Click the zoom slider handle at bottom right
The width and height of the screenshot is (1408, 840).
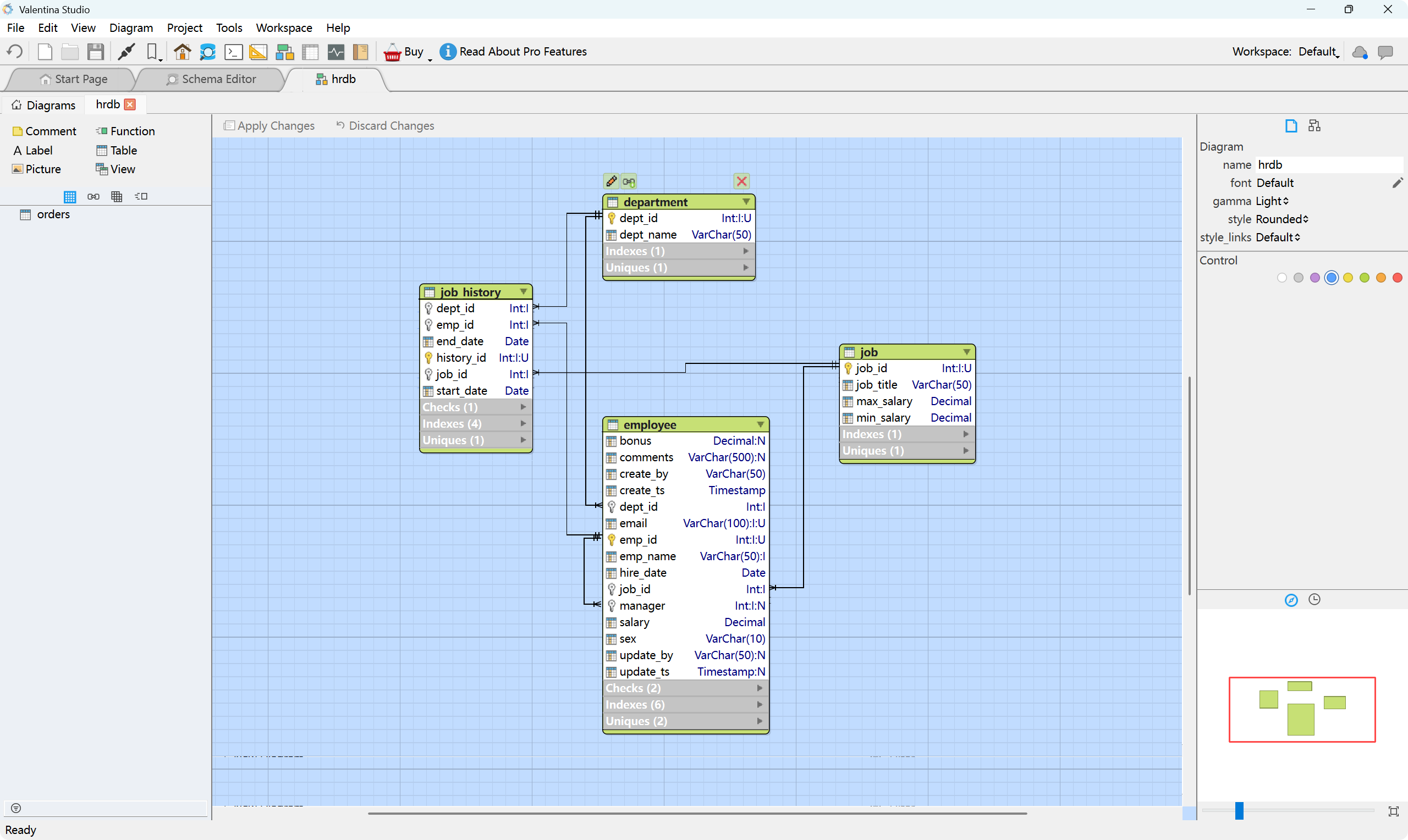[x=1239, y=810]
